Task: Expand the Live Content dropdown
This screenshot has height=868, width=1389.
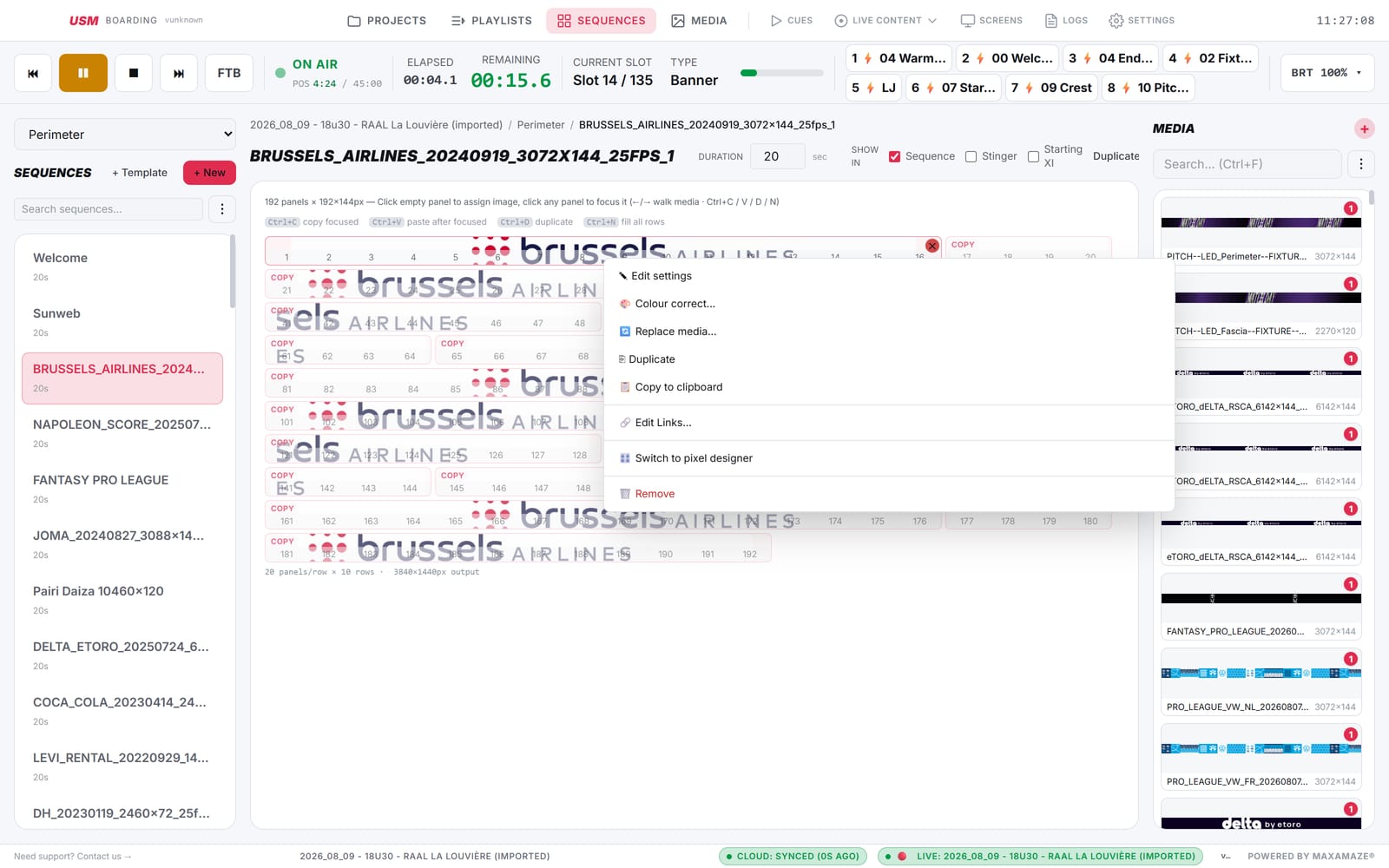Action: point(885,20)
